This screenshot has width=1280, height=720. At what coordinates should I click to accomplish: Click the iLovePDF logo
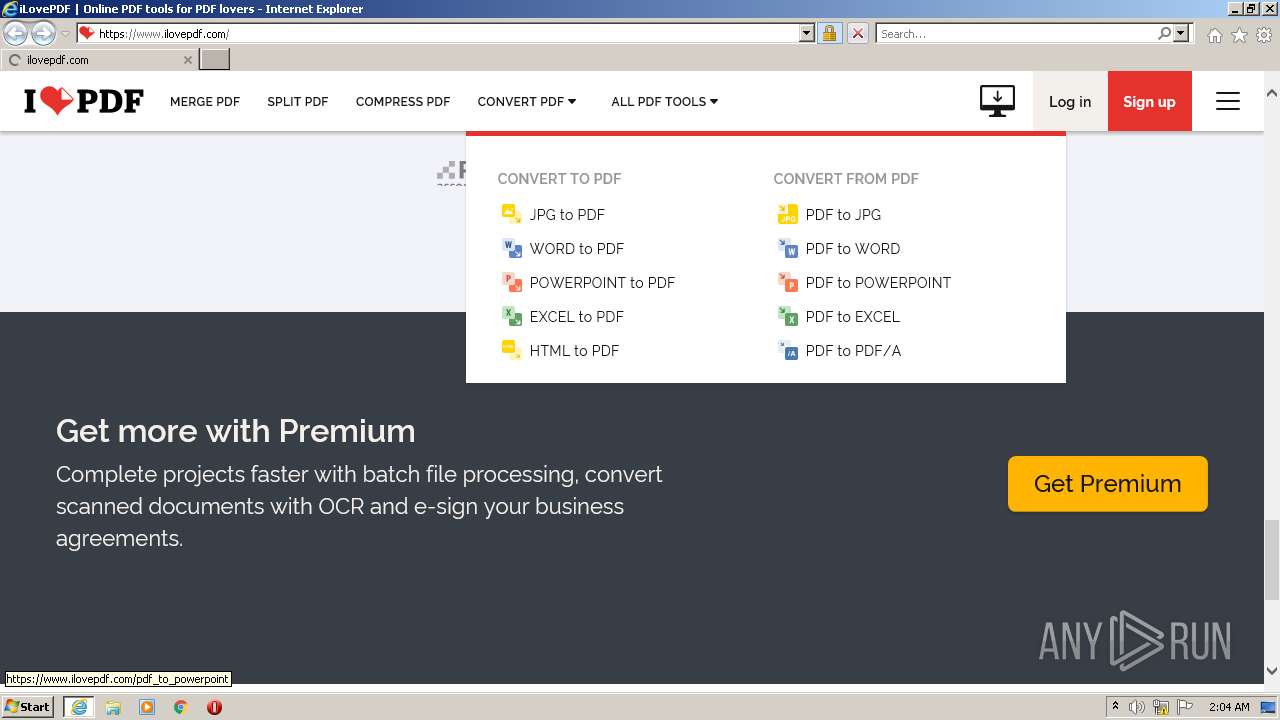84,101
